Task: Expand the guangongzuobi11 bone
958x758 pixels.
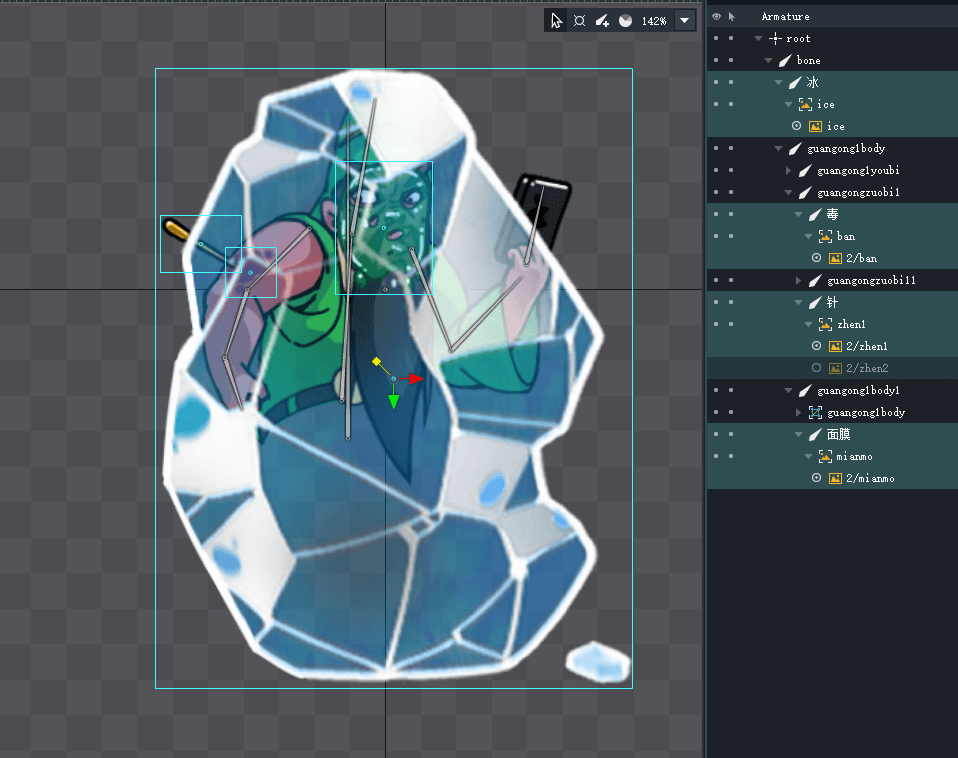Action: pyautogui.click(x=799, y=281)
